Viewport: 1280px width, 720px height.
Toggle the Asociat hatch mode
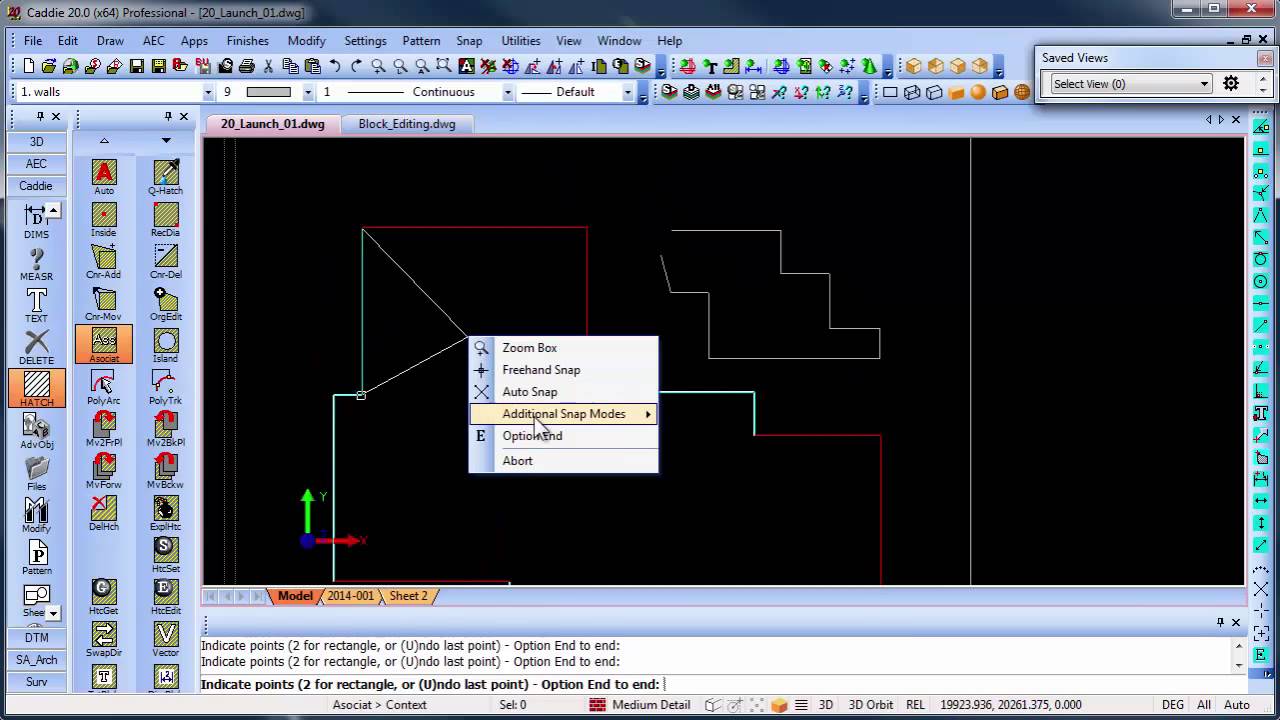104,344
